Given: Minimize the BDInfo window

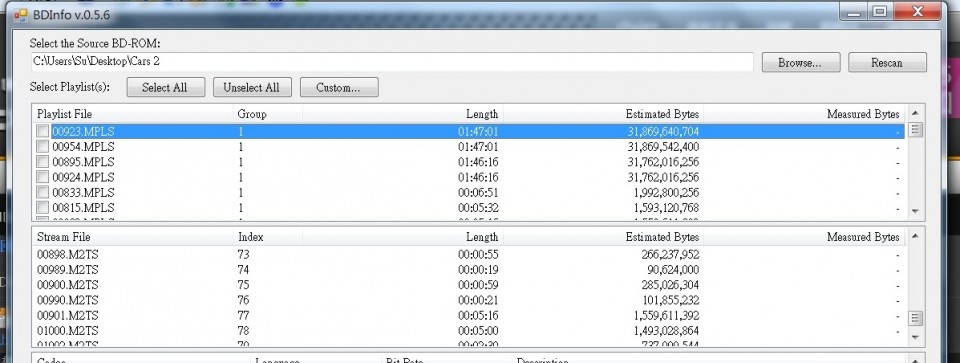Looking at the screenshot, I should (854, 11).
